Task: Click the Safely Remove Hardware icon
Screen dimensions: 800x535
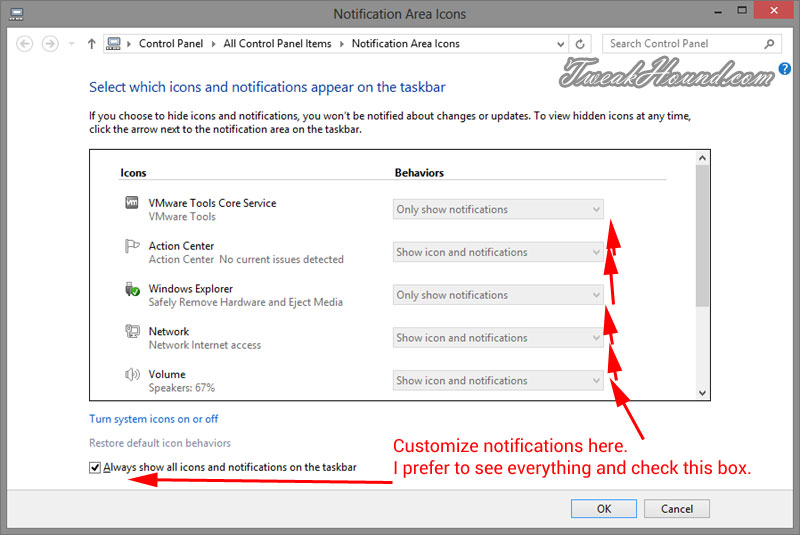Action: [132, 289]
